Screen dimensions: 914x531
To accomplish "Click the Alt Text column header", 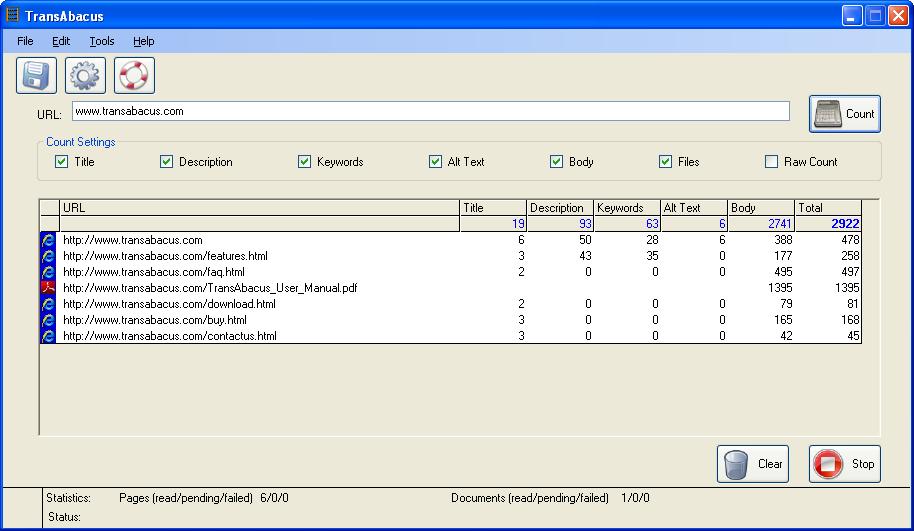I will 694,208.
